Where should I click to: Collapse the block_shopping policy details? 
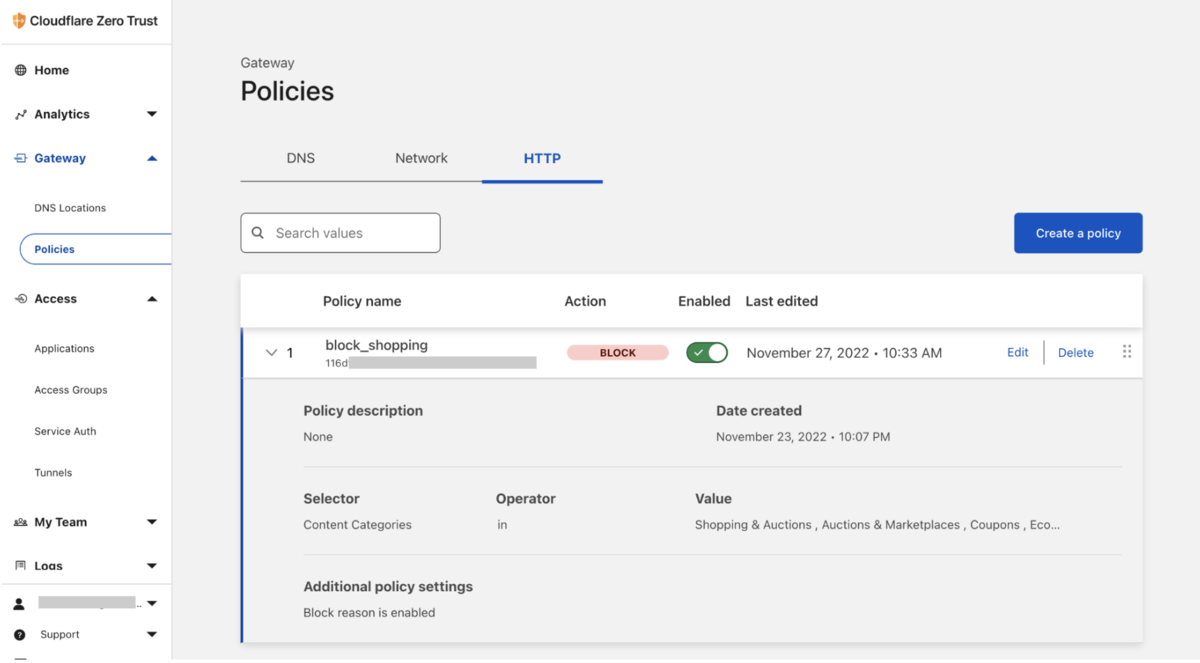click(x=270, y=352)
